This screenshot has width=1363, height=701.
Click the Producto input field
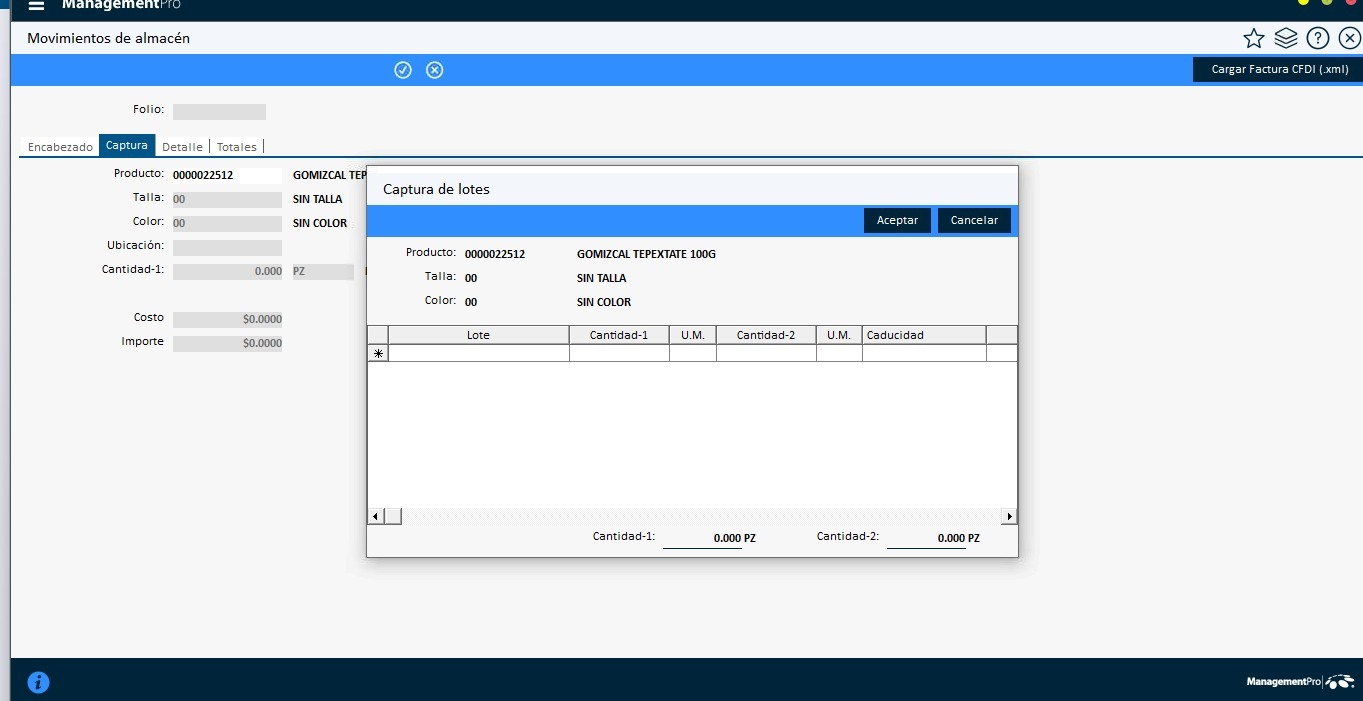tap(227, 175)
